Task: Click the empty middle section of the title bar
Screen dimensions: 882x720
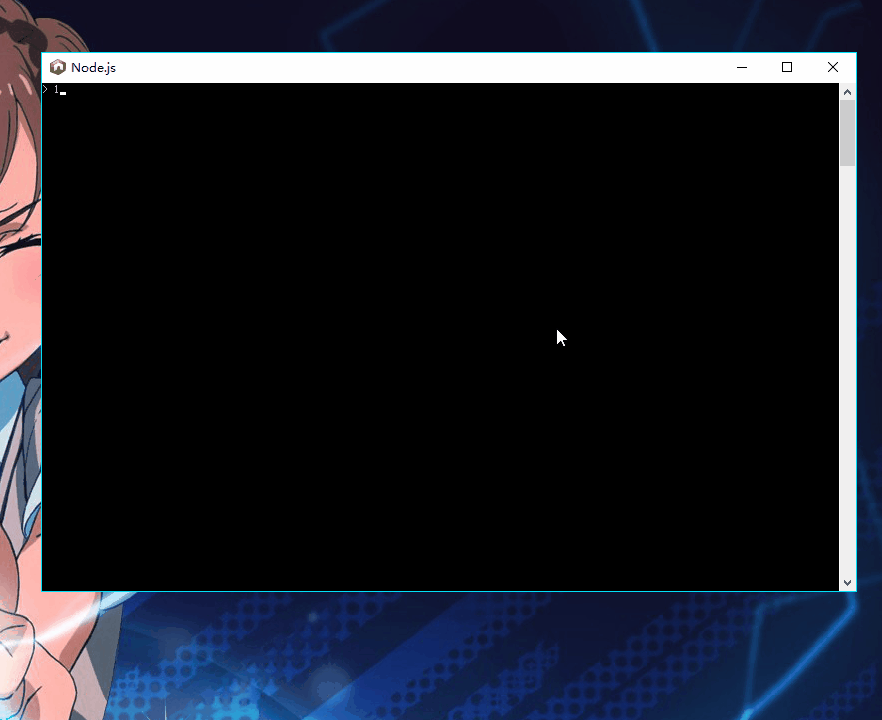Action: (x=400, y=67)
